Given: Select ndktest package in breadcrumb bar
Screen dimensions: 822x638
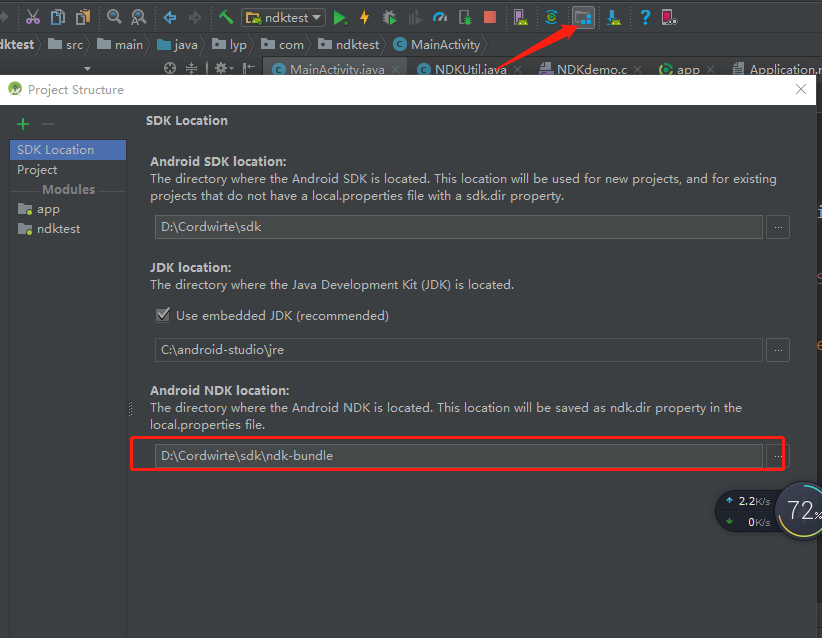Looking at the screenshot, I should point(349,45).
